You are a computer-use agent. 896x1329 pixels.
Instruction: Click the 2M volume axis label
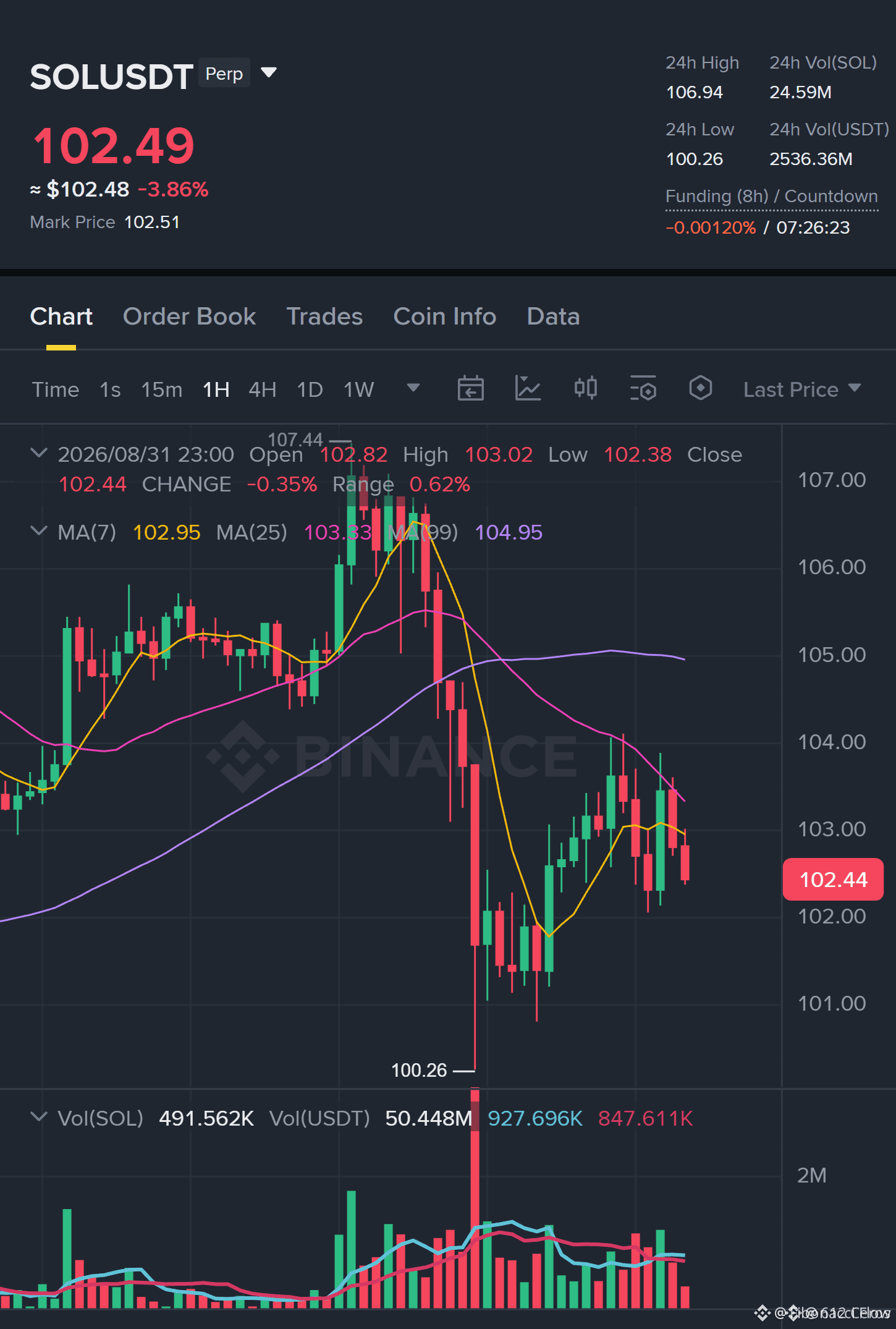click(811, 1175)
